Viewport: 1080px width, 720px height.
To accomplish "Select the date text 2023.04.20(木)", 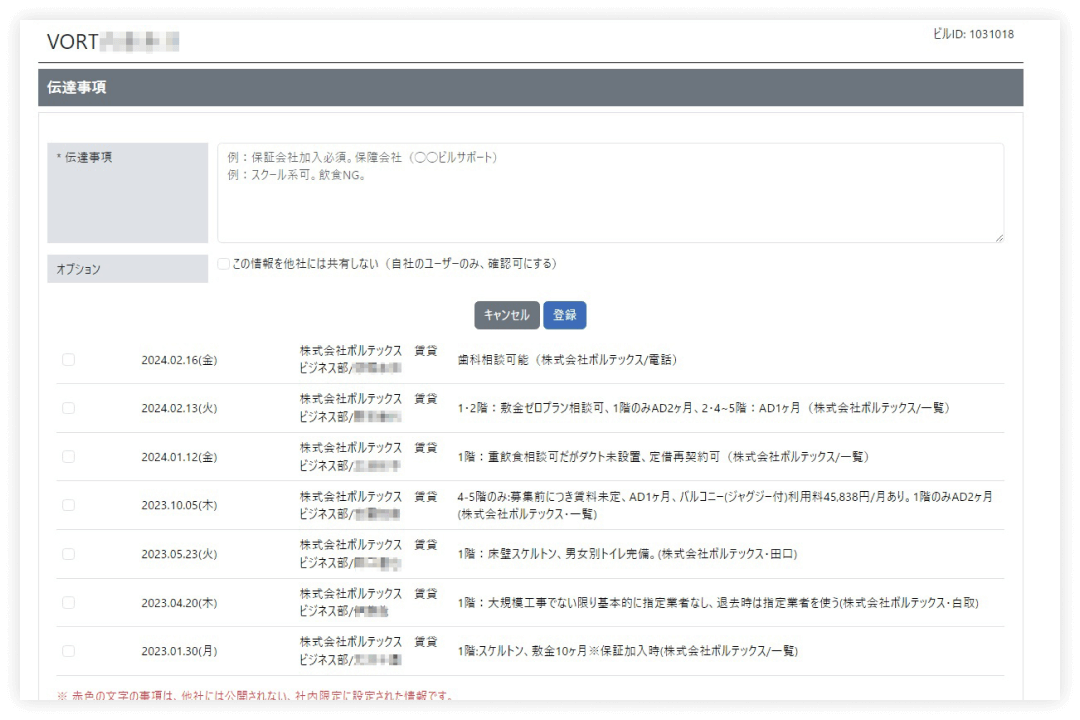I will [179, 603].
